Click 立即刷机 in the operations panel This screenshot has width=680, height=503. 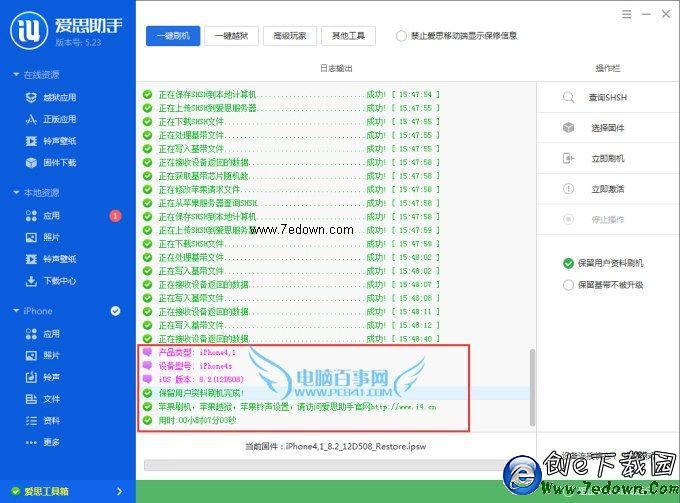608,159
